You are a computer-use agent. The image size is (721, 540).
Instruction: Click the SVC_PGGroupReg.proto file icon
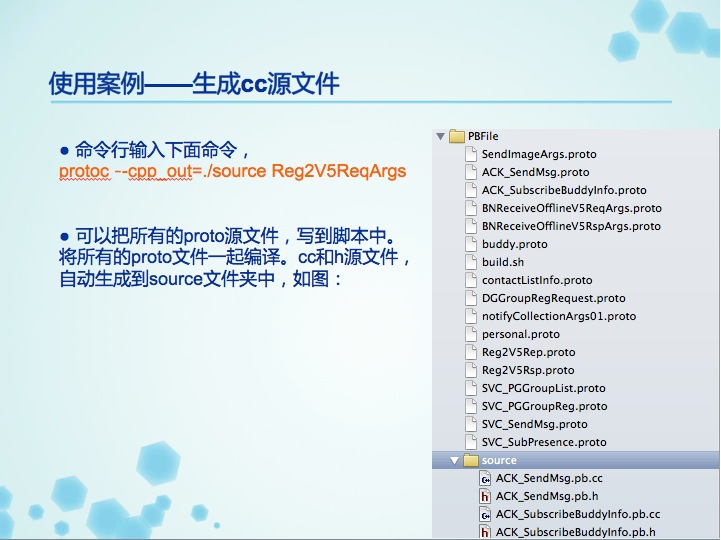coord(471,406)
